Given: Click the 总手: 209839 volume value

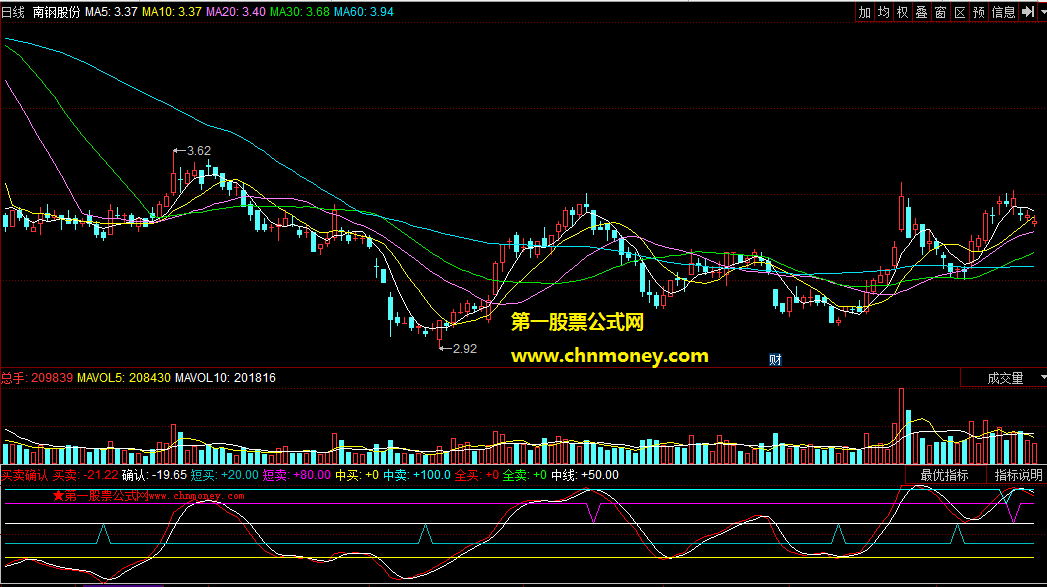Looking at the screenshot, I should [x=37, y=378].
